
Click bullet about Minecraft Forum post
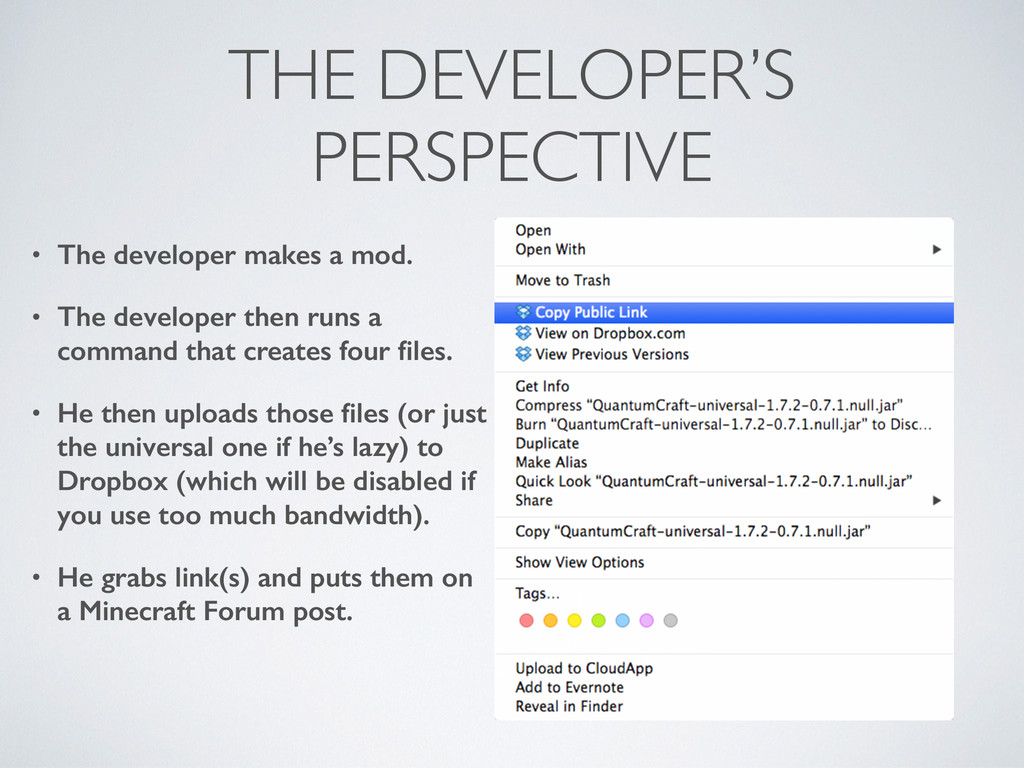coord(265,595)
